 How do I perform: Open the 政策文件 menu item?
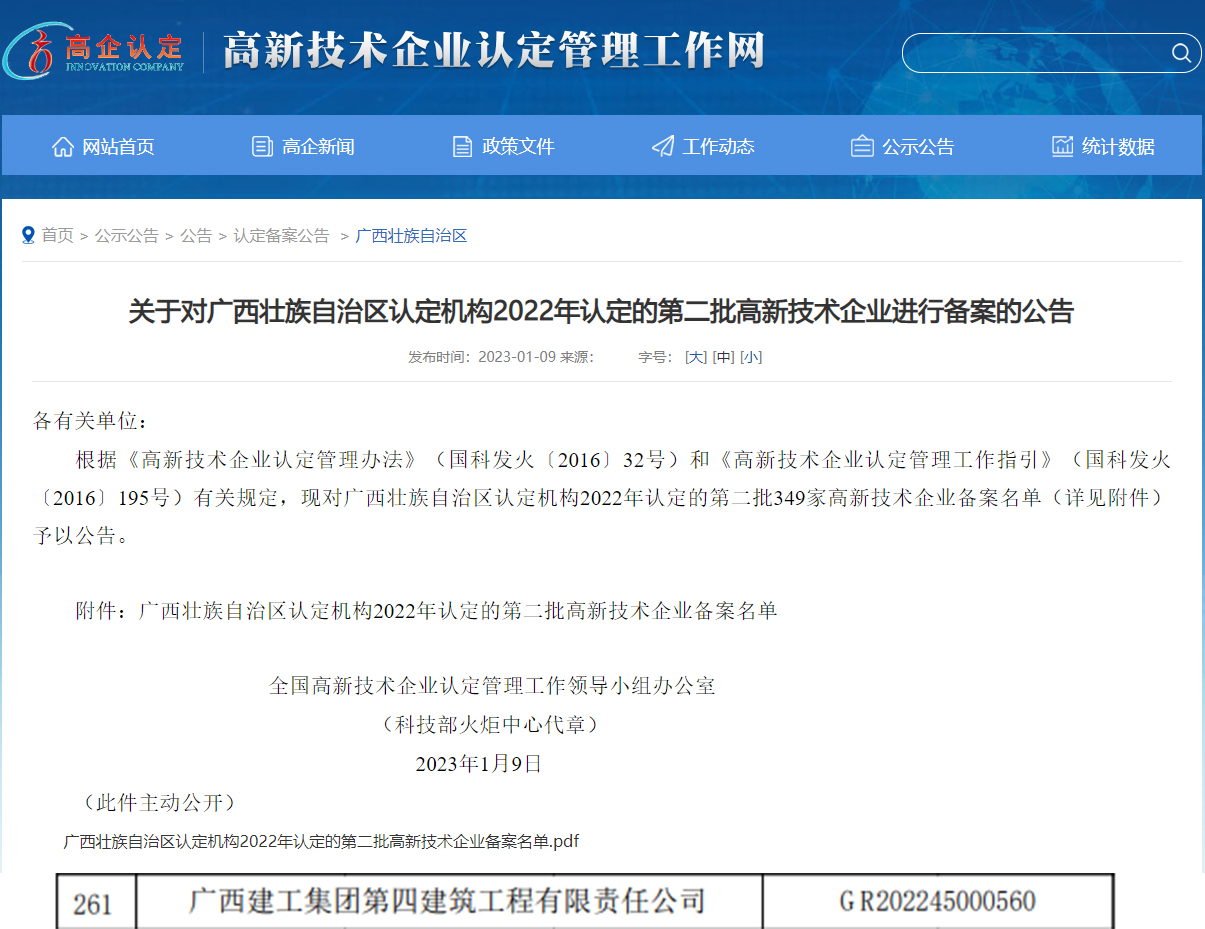[x=518, y=147]
